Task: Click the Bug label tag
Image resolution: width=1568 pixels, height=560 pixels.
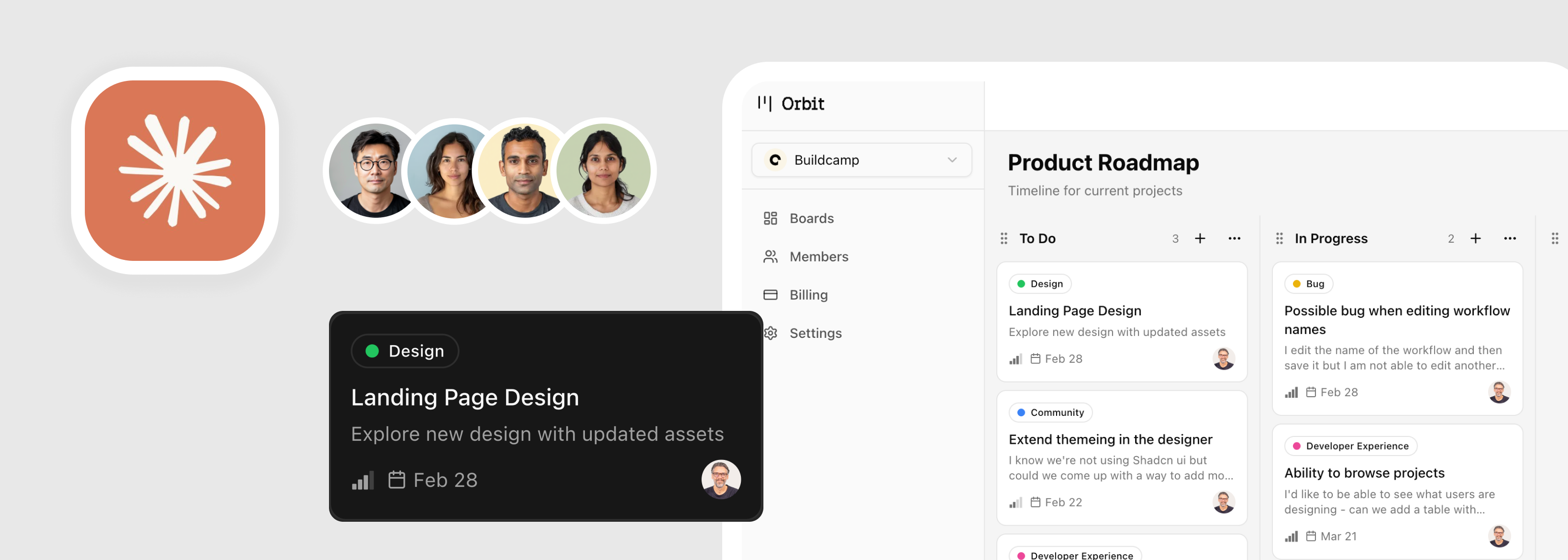Action: point(1308,283)
